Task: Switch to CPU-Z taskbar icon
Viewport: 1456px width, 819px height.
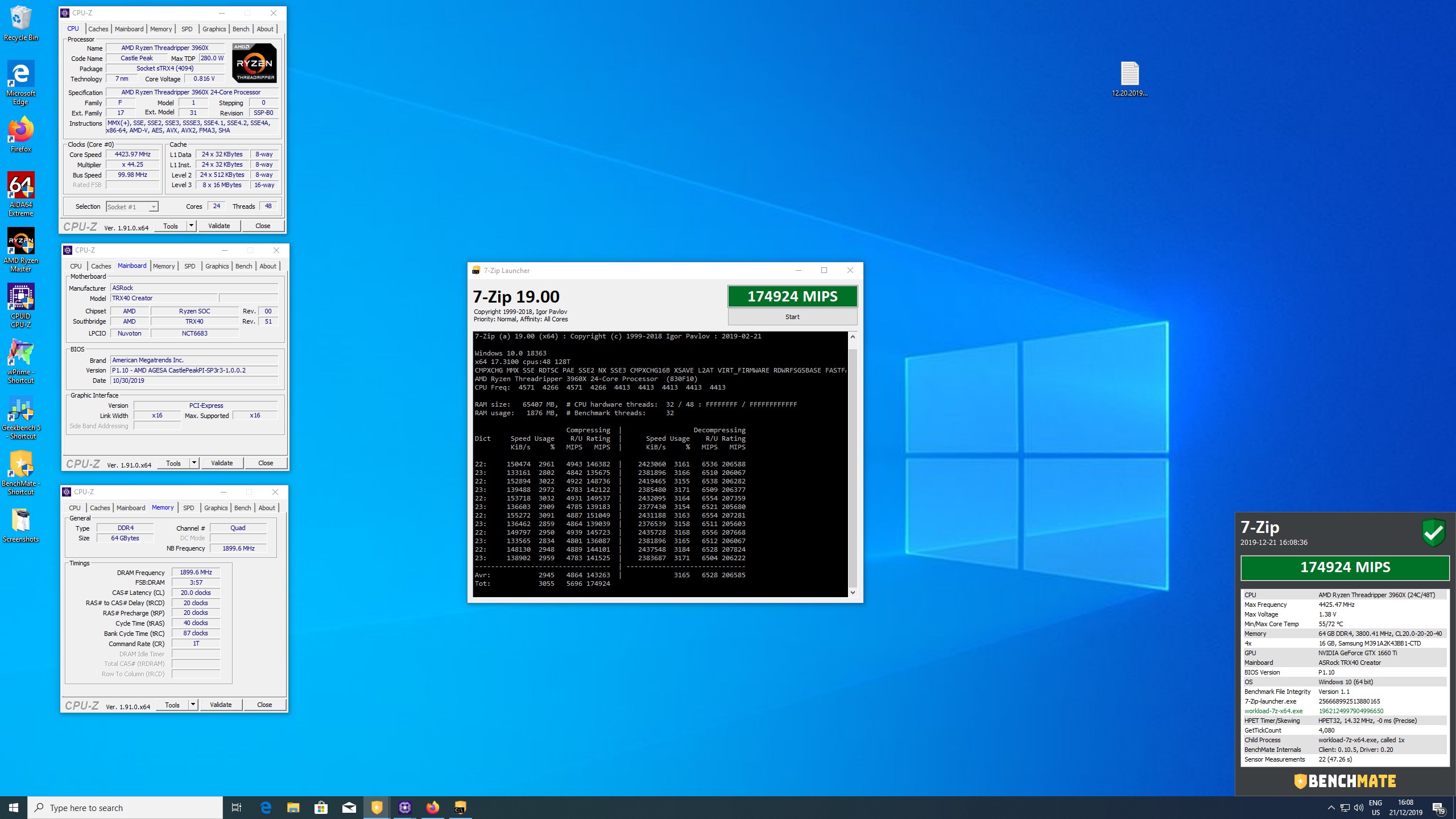Action: tap(405, 808)
